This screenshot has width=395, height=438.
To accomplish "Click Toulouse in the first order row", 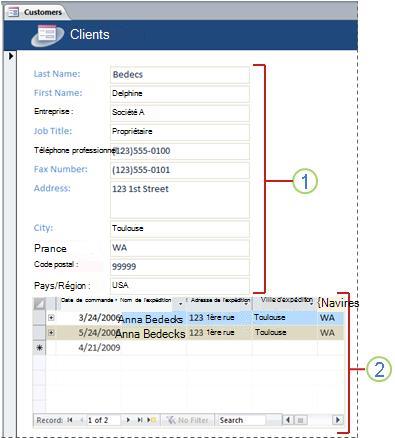I will tap(270, 317).
